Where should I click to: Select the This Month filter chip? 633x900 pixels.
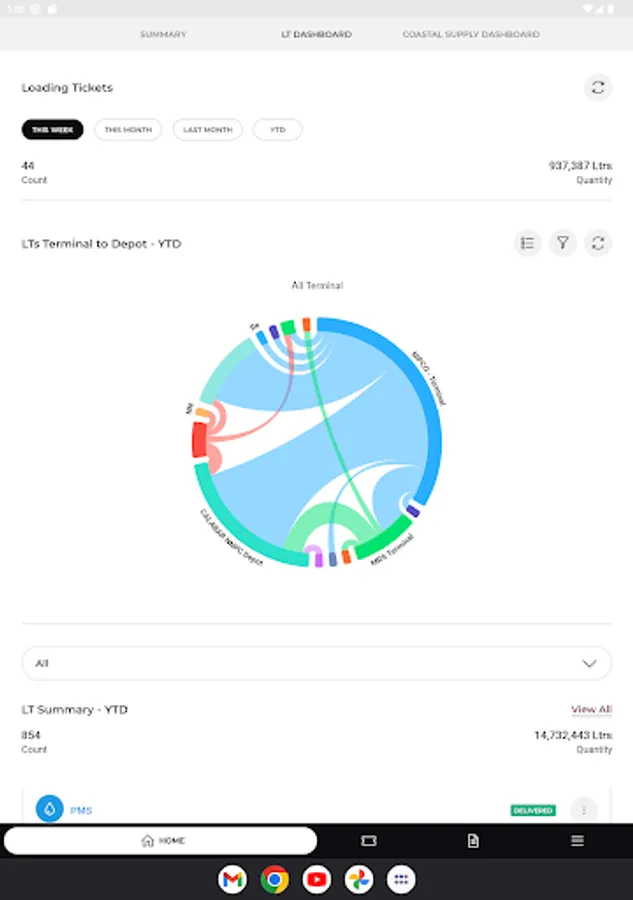128,130
